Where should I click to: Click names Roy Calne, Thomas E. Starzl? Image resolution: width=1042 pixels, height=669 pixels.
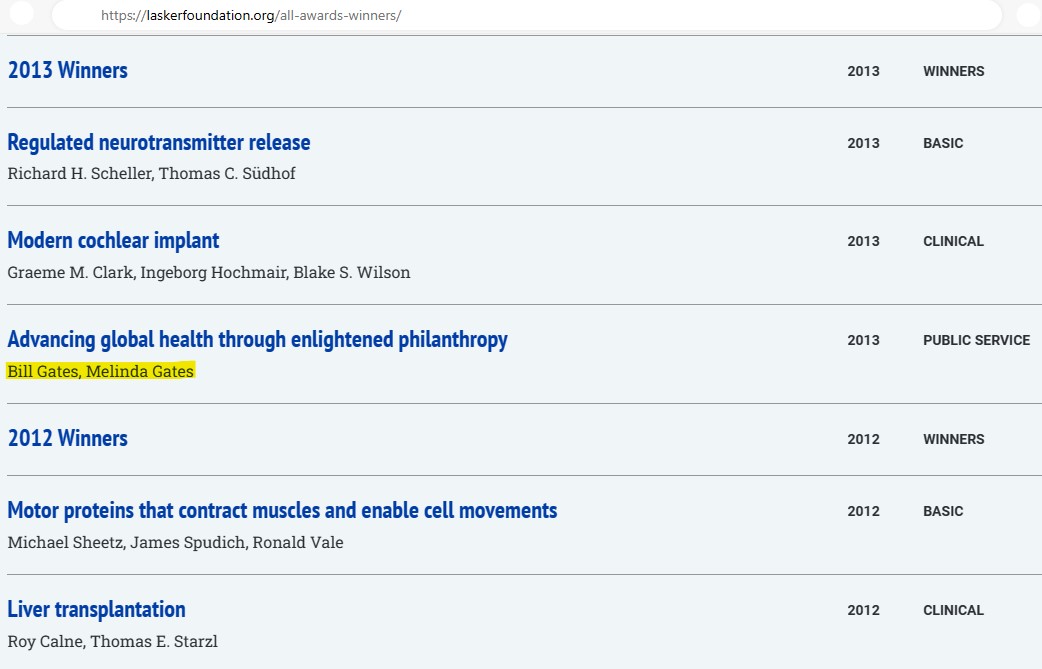[x=112, y=642]
